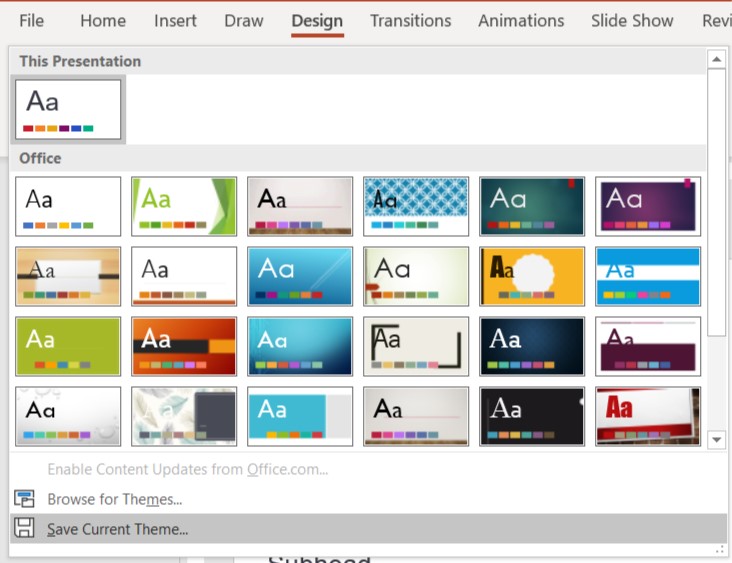Apply the blue circle-pattern theme
Image resolution: width=732 pixels, height=563 pixels.
(416, 206)
